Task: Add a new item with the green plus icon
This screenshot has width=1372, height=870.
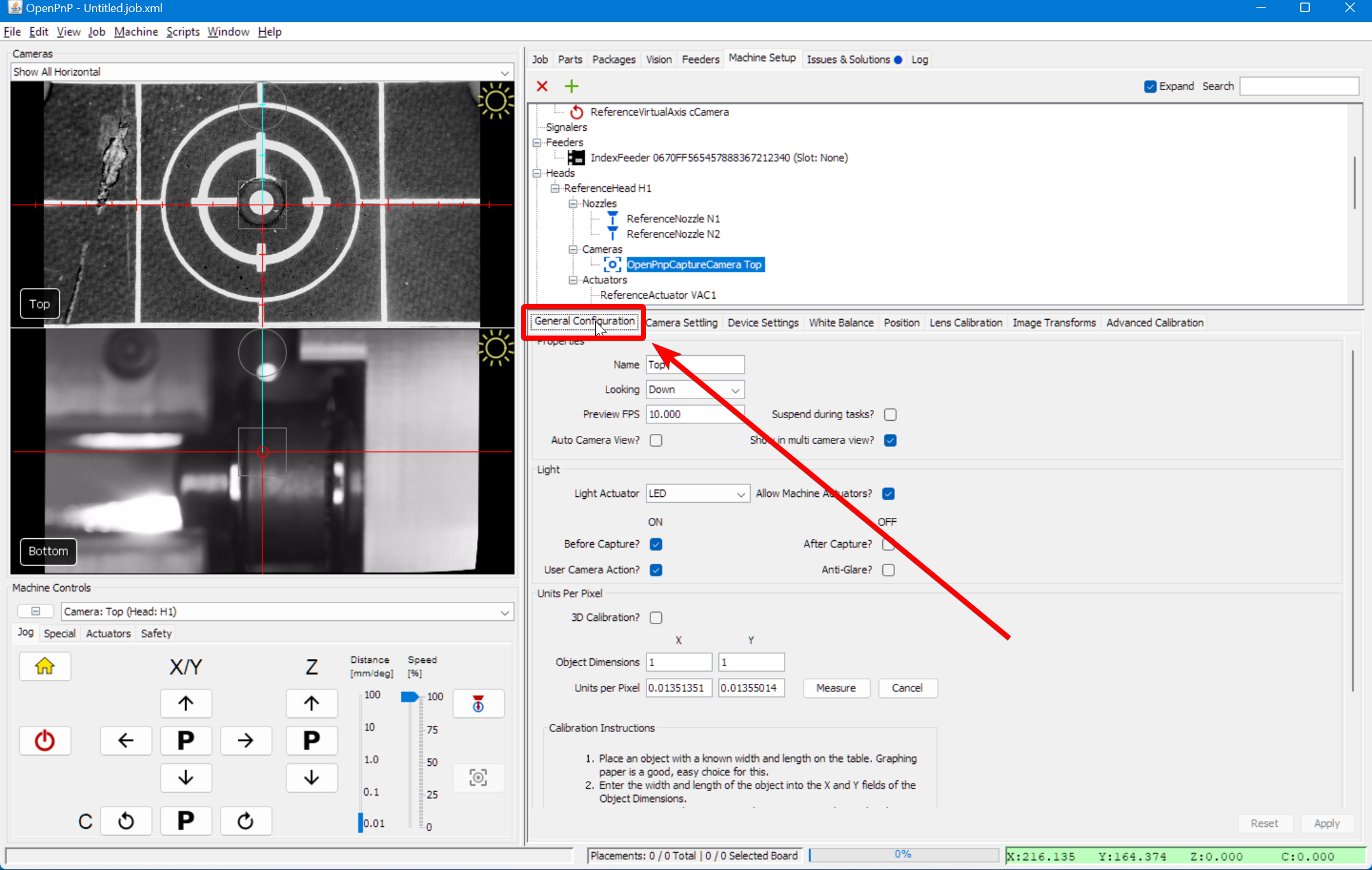Action: 570,86
